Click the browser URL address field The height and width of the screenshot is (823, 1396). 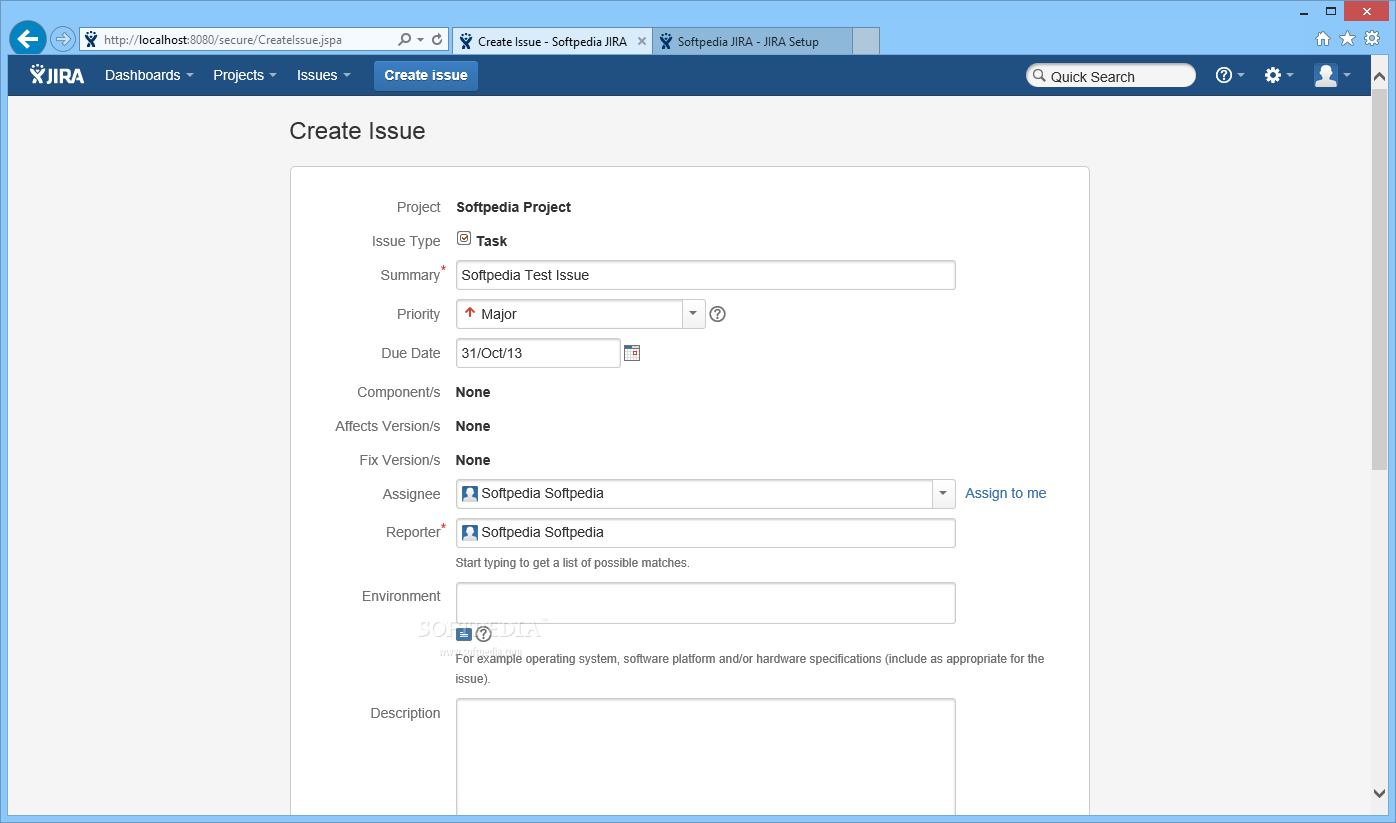click(x=237, y=40)
